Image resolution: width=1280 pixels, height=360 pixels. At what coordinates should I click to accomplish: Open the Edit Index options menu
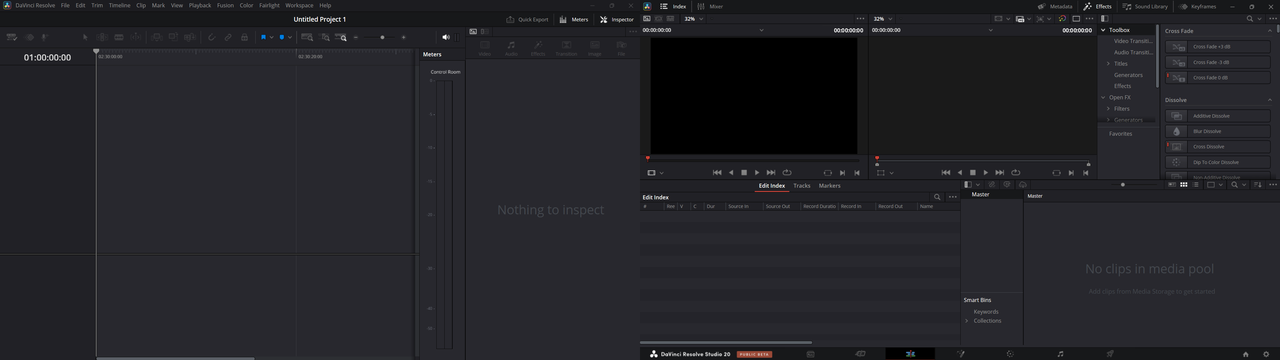pos(953,197)
